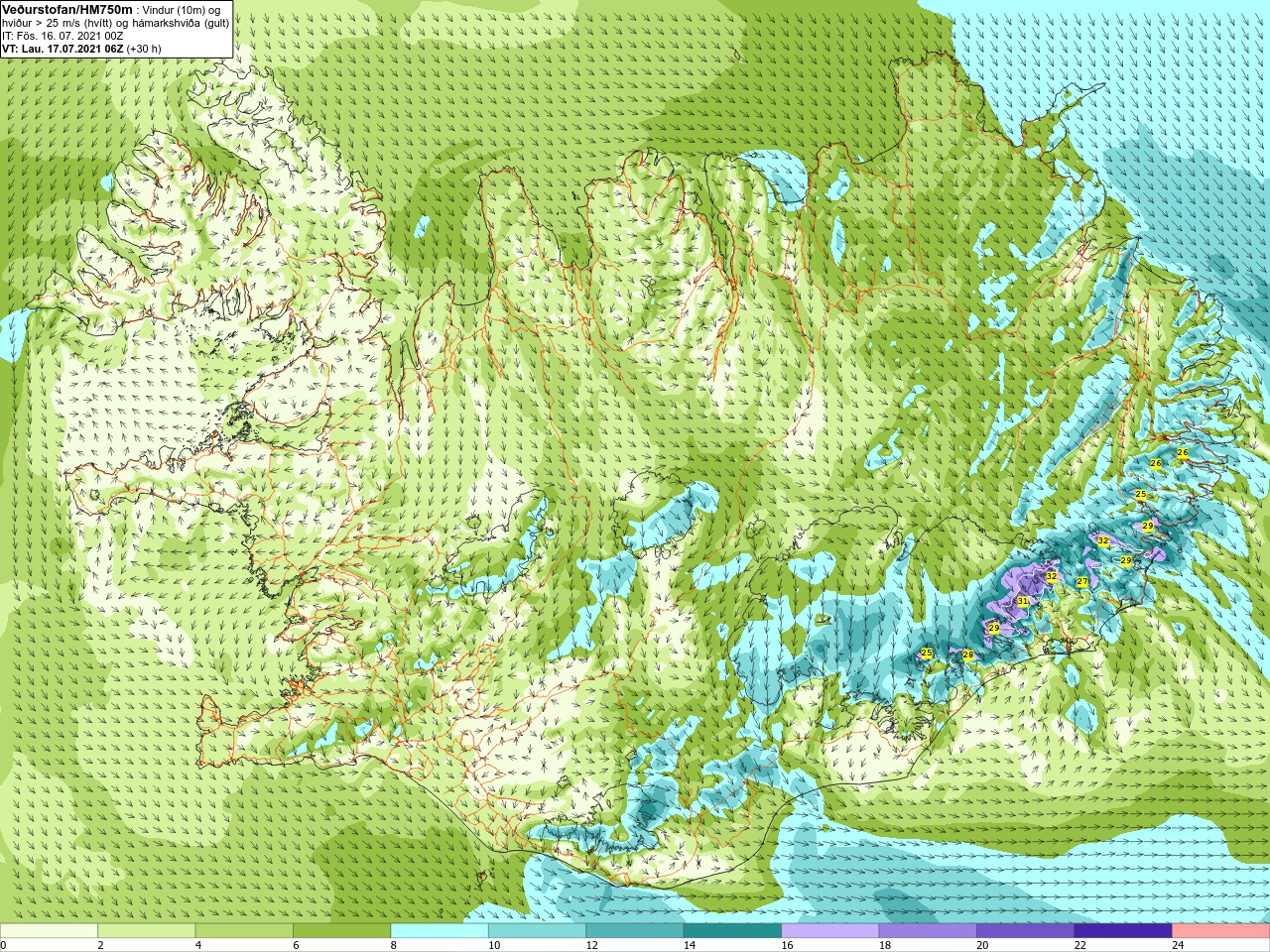
Task: Pick the 10–12 m/s turquoise legend swatch
Action: click(537, 930)
